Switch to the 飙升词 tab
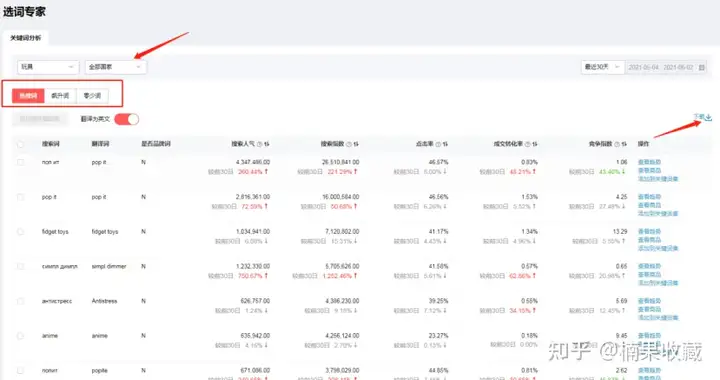 pyautogui.click(x=60, y=96)
